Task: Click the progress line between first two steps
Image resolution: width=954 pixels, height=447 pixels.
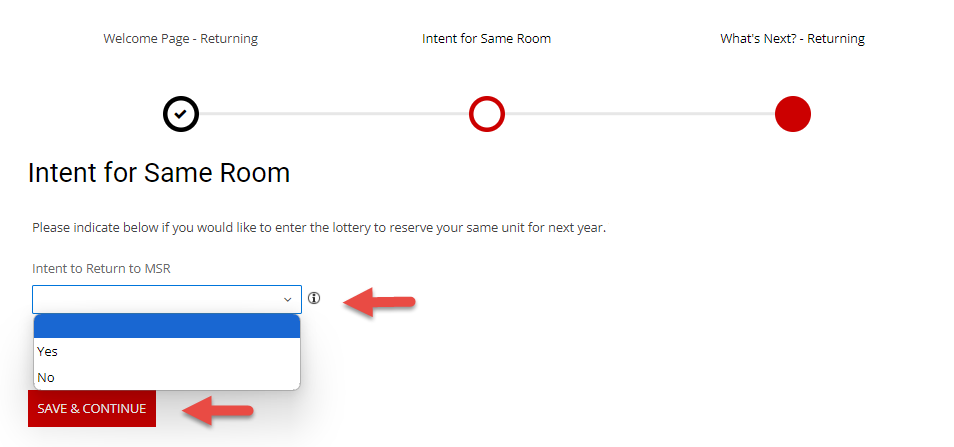Action: [x=334, y=114]
